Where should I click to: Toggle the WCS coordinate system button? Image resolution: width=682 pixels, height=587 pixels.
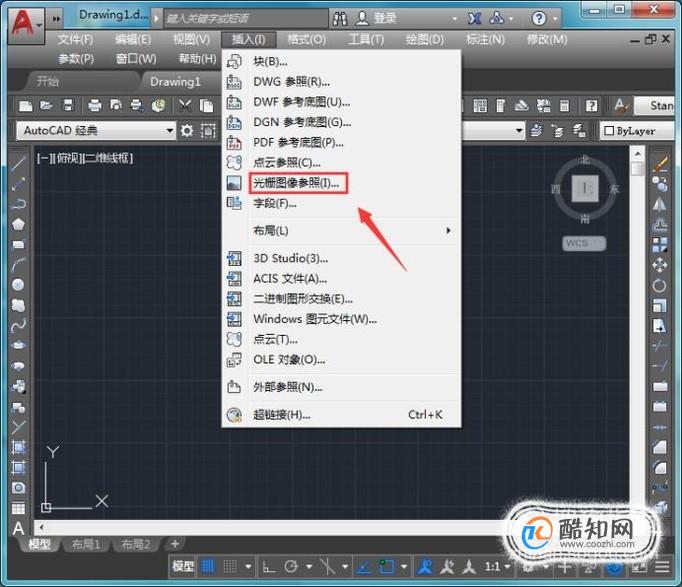584,243
